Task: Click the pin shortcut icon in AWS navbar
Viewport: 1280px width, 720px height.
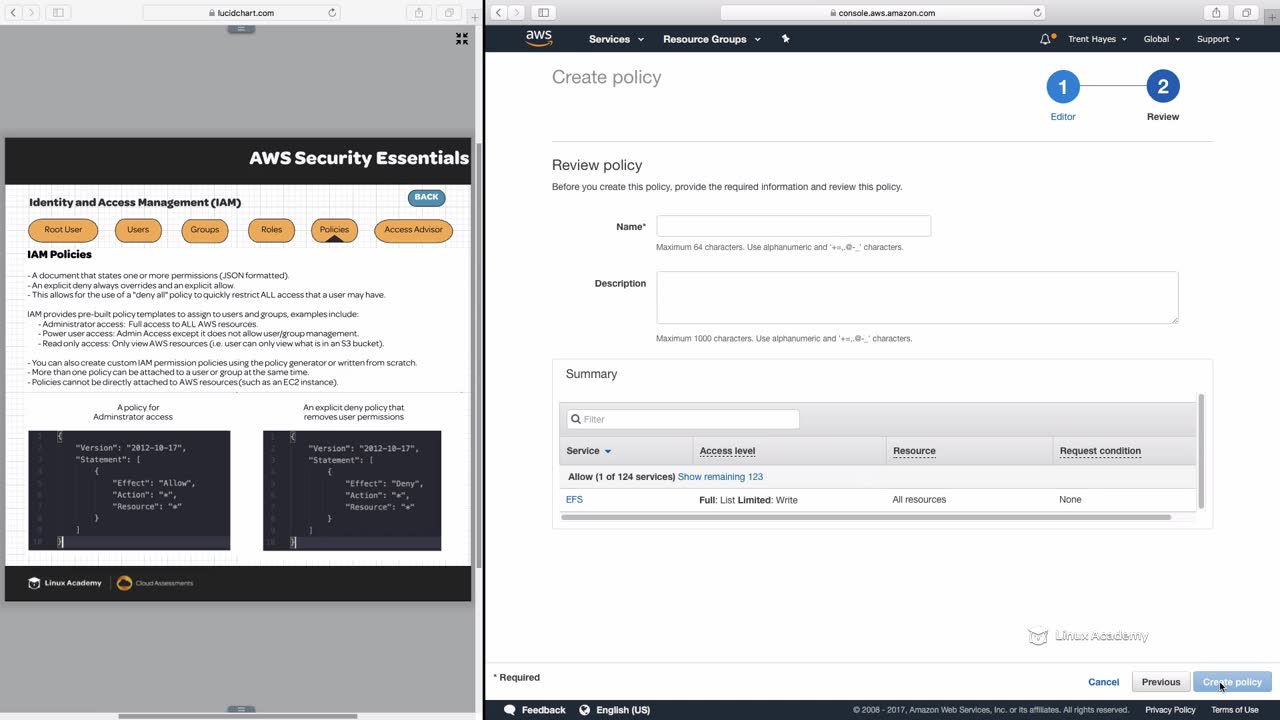Action: point(785,39)
